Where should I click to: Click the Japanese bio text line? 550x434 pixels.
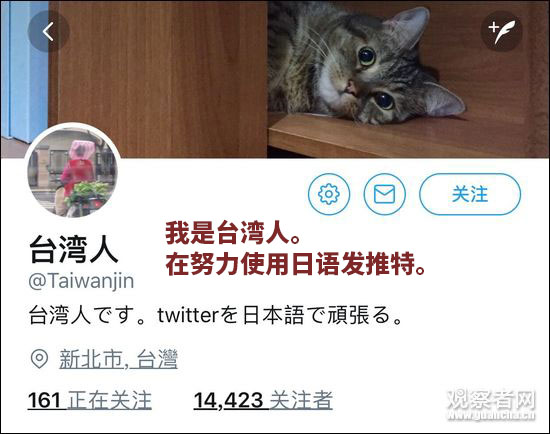[215, 315]
